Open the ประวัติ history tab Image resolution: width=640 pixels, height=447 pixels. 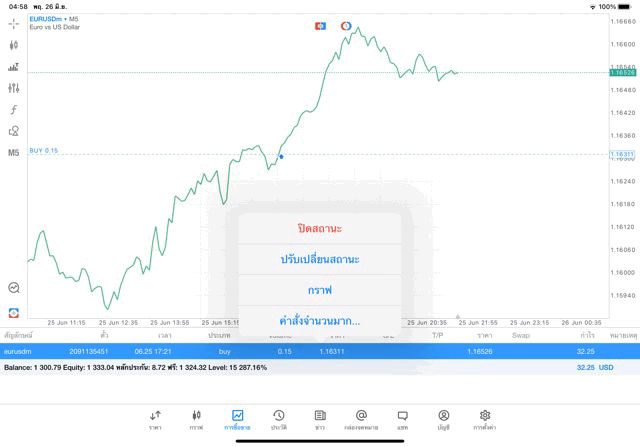point(279,419)
